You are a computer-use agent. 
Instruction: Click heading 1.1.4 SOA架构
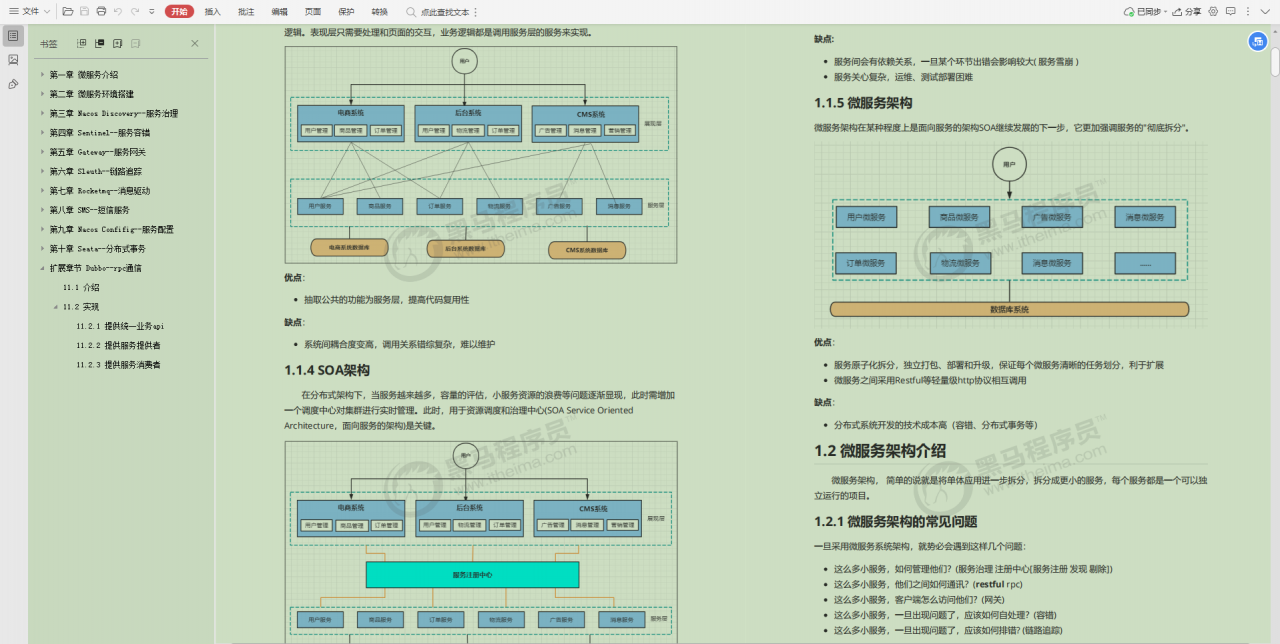click(x=327, y=370)
